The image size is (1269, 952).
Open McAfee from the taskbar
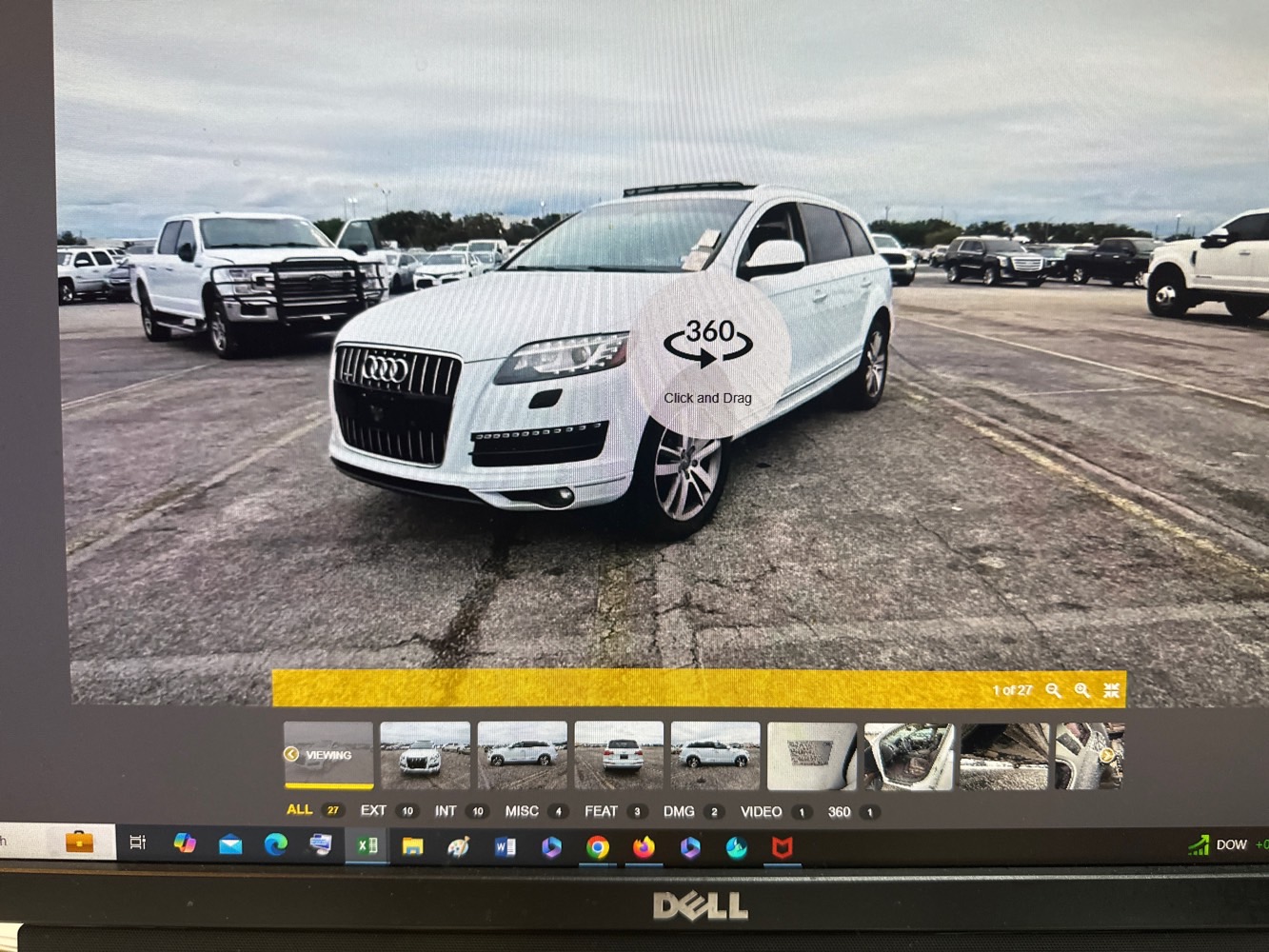tap(782, 847)
